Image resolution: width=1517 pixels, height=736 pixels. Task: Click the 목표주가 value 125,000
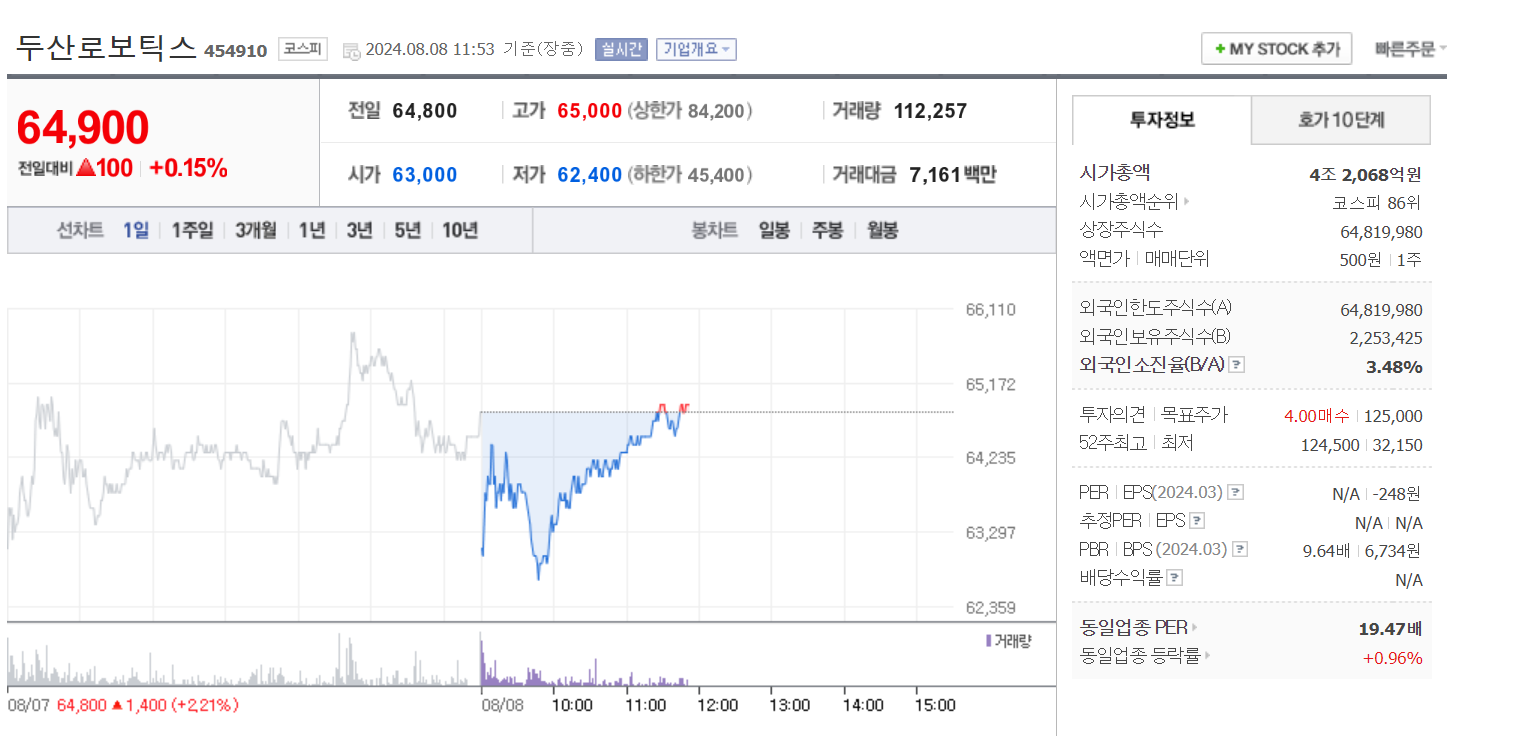pos(1392,416)
